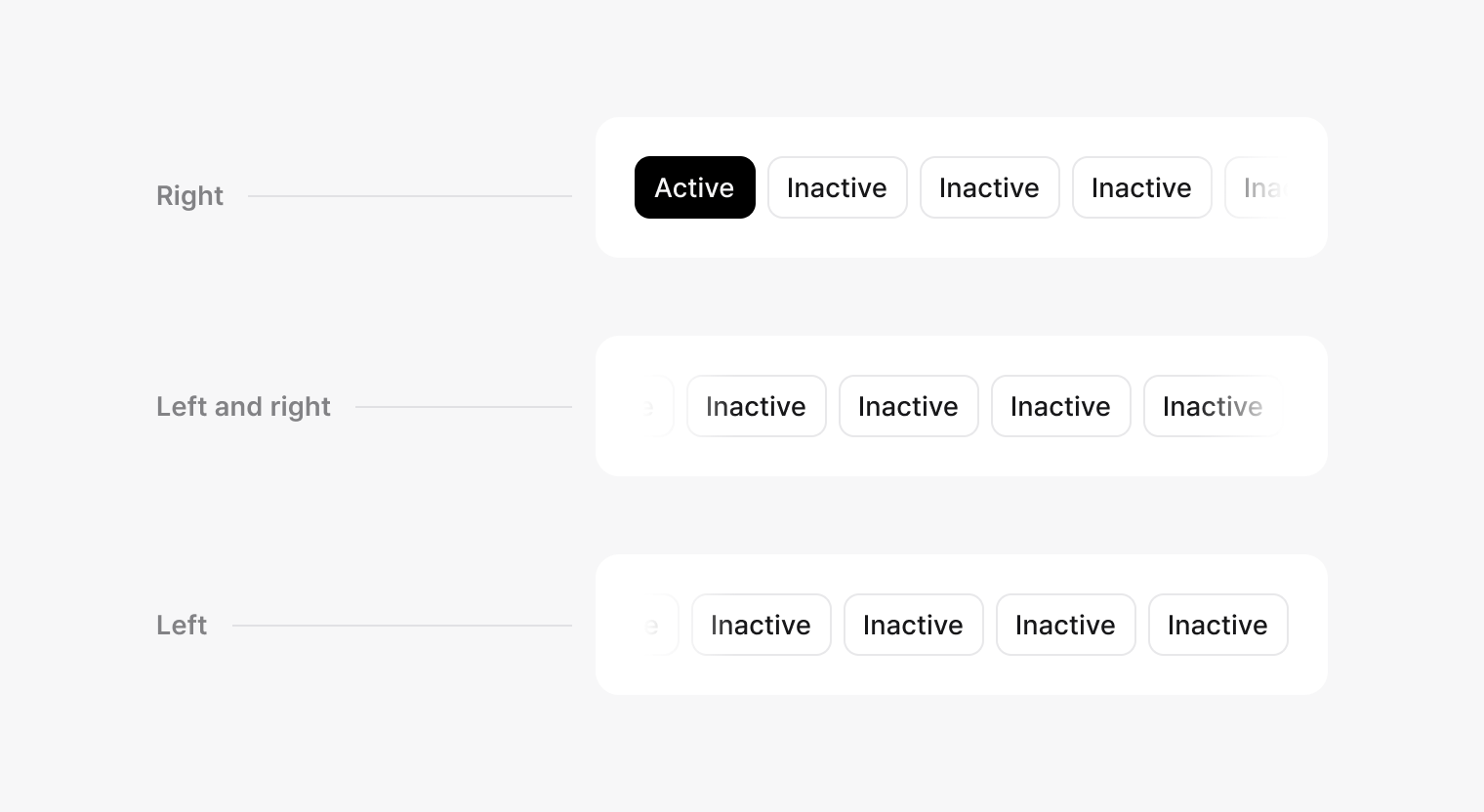The height and width of the screenshot is (812, 1484).
Task: Click the fading last Inactive tab in the Left and right row
Action: (x=1213, y=406)
